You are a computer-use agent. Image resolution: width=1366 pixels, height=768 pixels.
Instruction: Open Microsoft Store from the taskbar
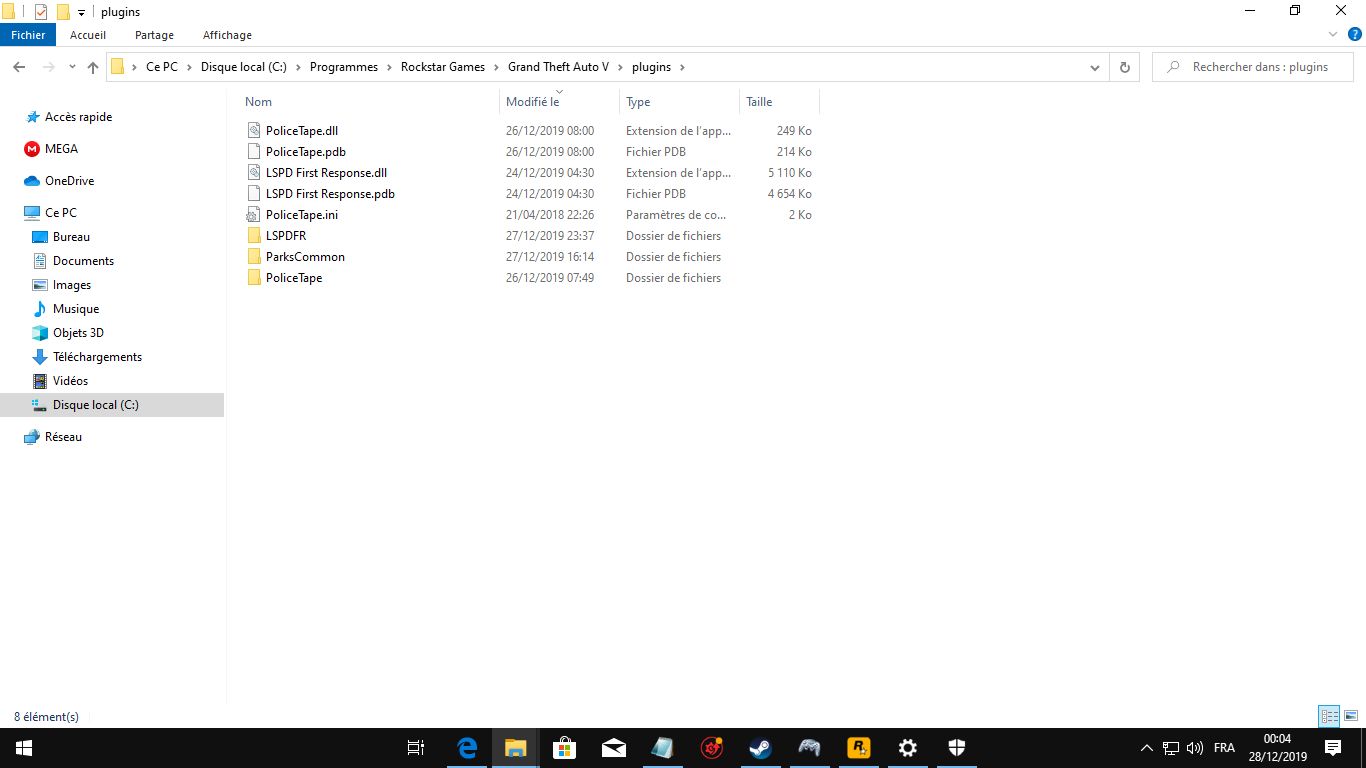click(x=565, y=748)
